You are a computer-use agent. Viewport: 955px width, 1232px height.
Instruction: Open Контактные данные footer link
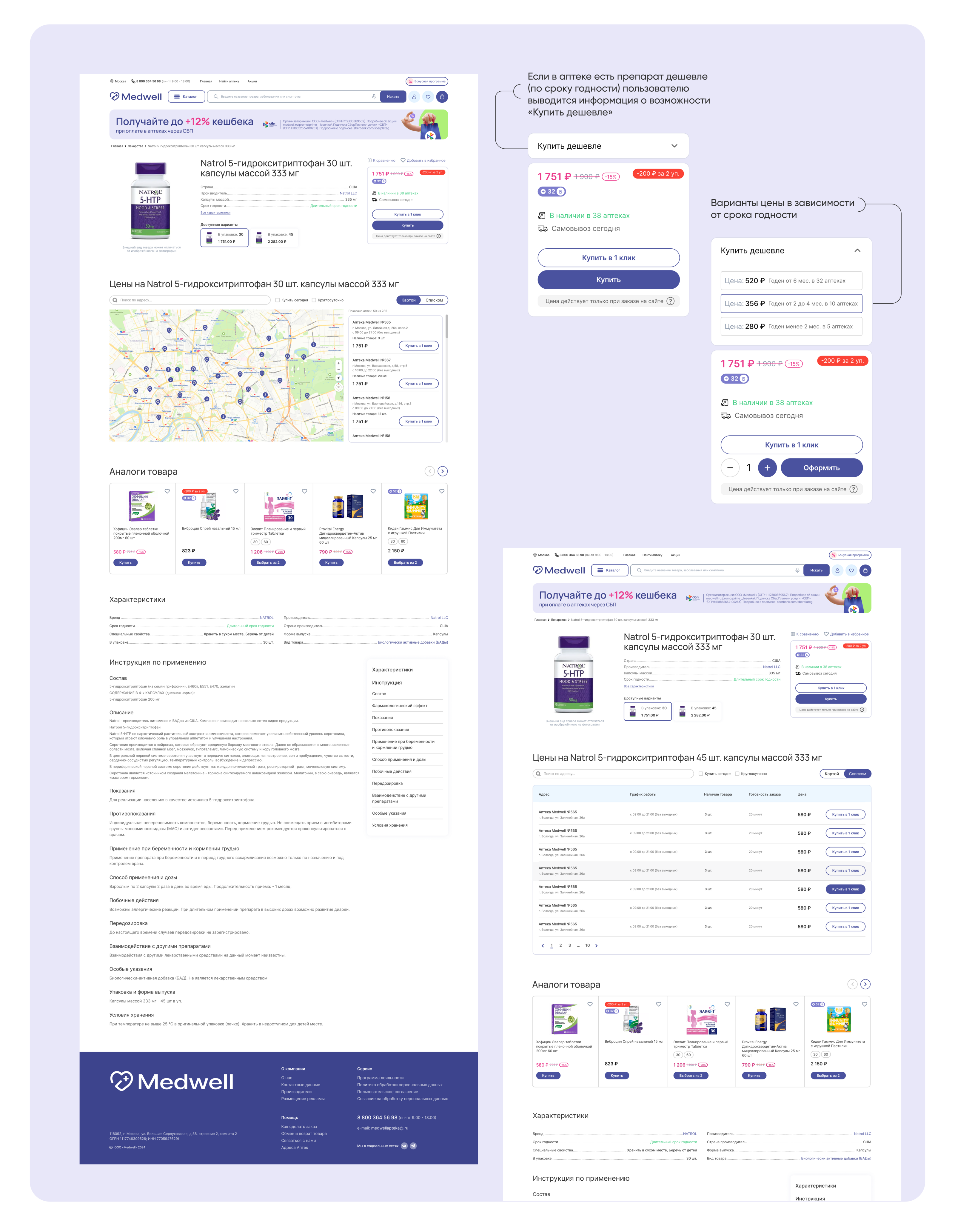point(300,1085)
